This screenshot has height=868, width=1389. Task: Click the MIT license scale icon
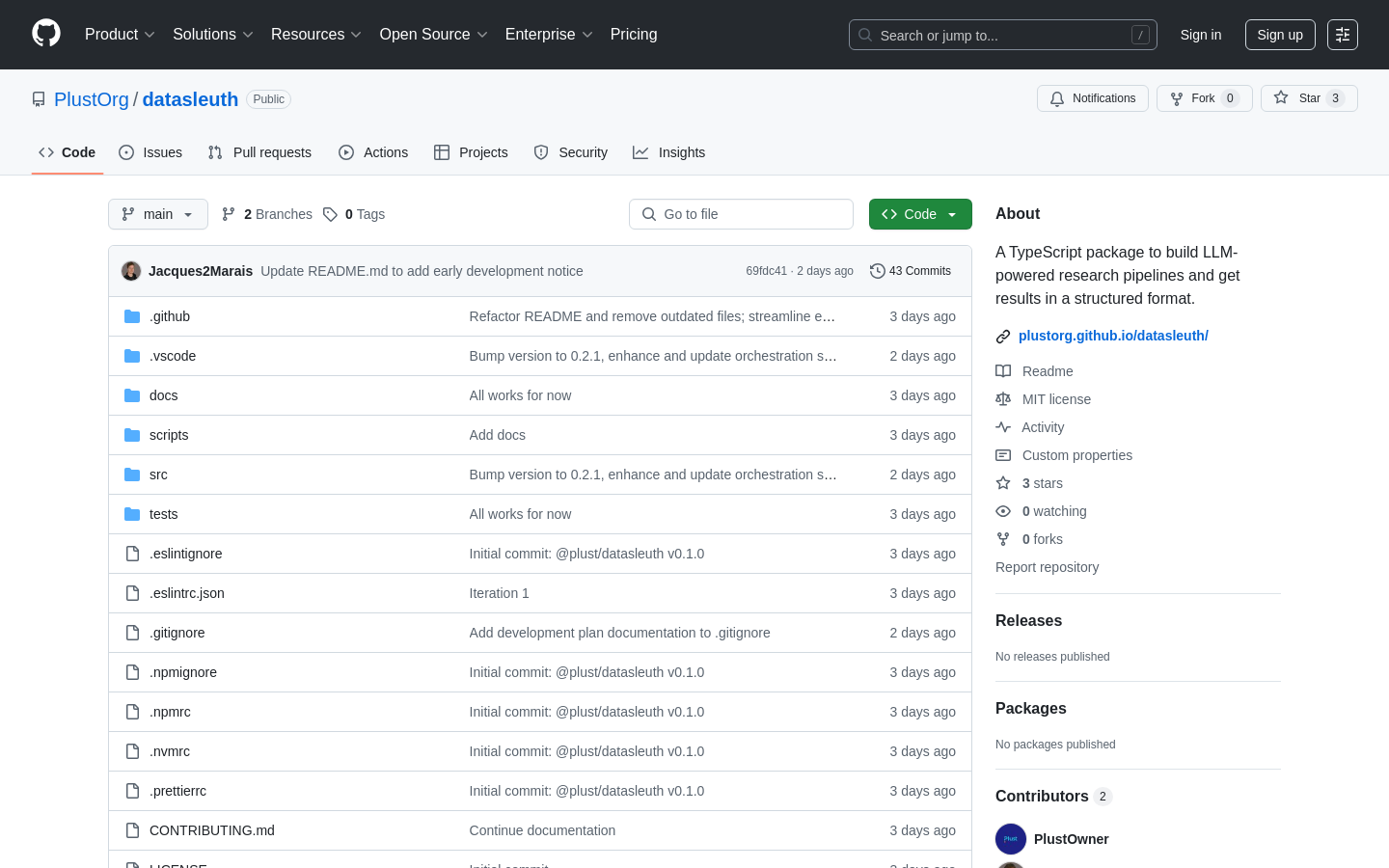coord(1003,399)
